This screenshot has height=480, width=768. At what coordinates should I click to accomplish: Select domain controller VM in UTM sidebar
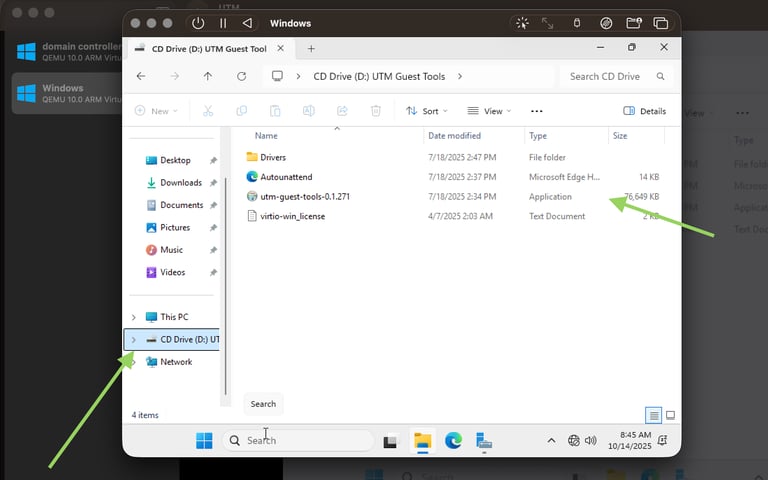(69, 51)
